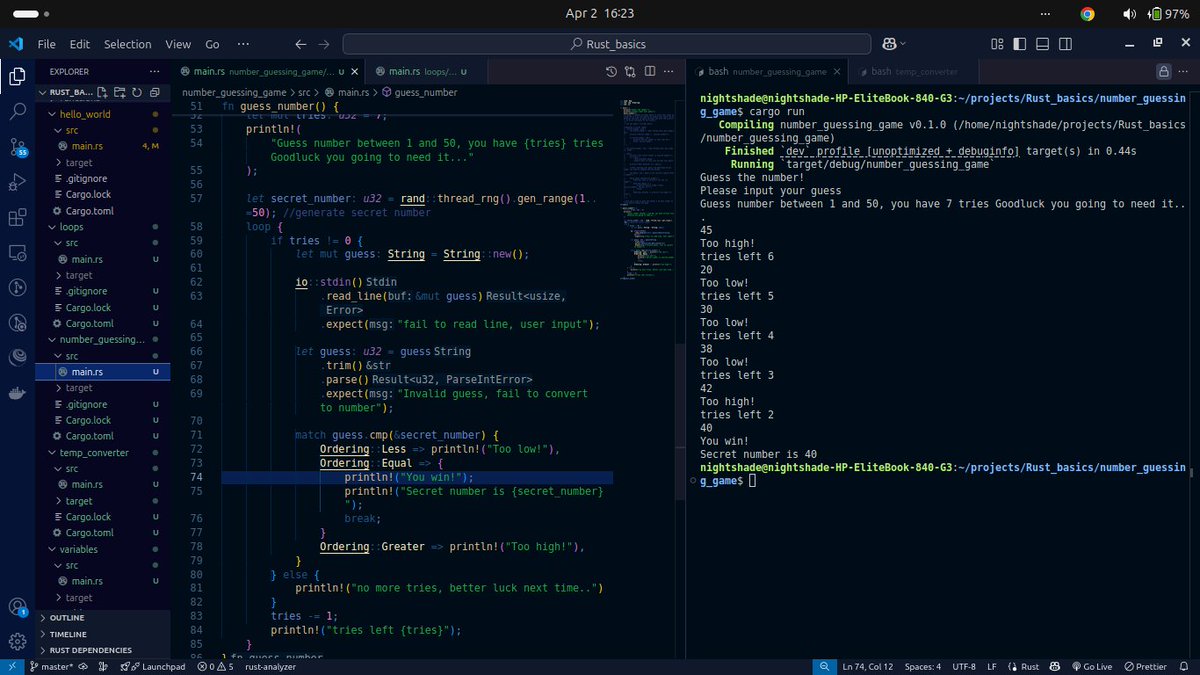
Task: Open the Accounts menu icon
Action: (17, 607)
